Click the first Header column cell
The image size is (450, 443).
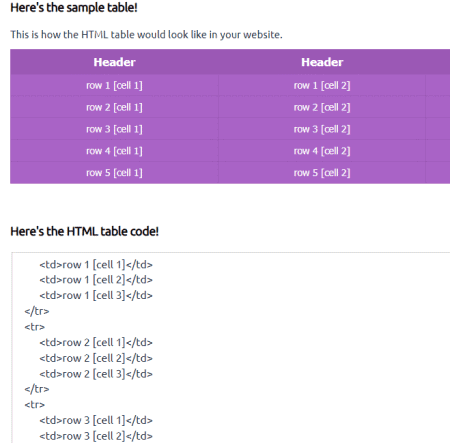point(114,62)
